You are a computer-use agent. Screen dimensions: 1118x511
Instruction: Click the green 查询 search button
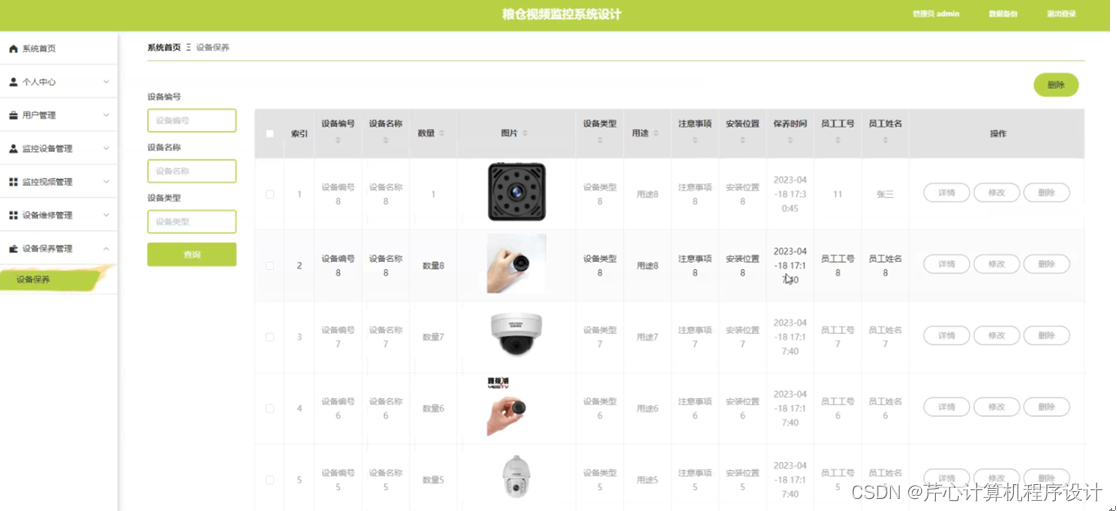pos(192,254)
